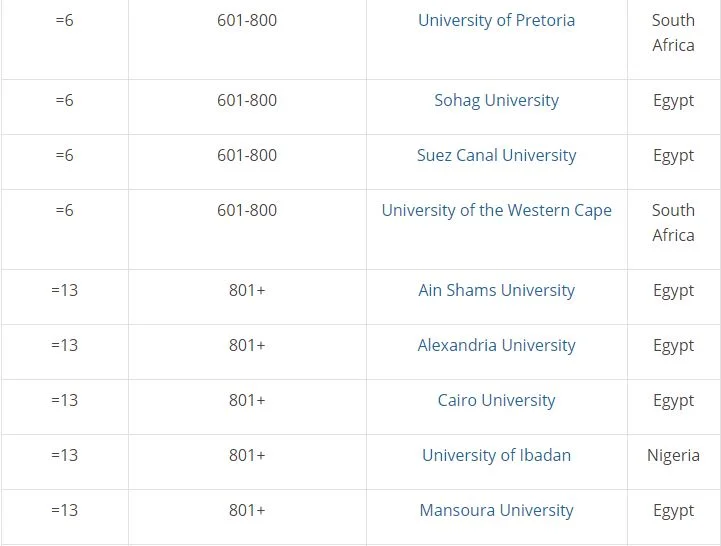Open University of the Western Cape link

(x=496, y=210)
